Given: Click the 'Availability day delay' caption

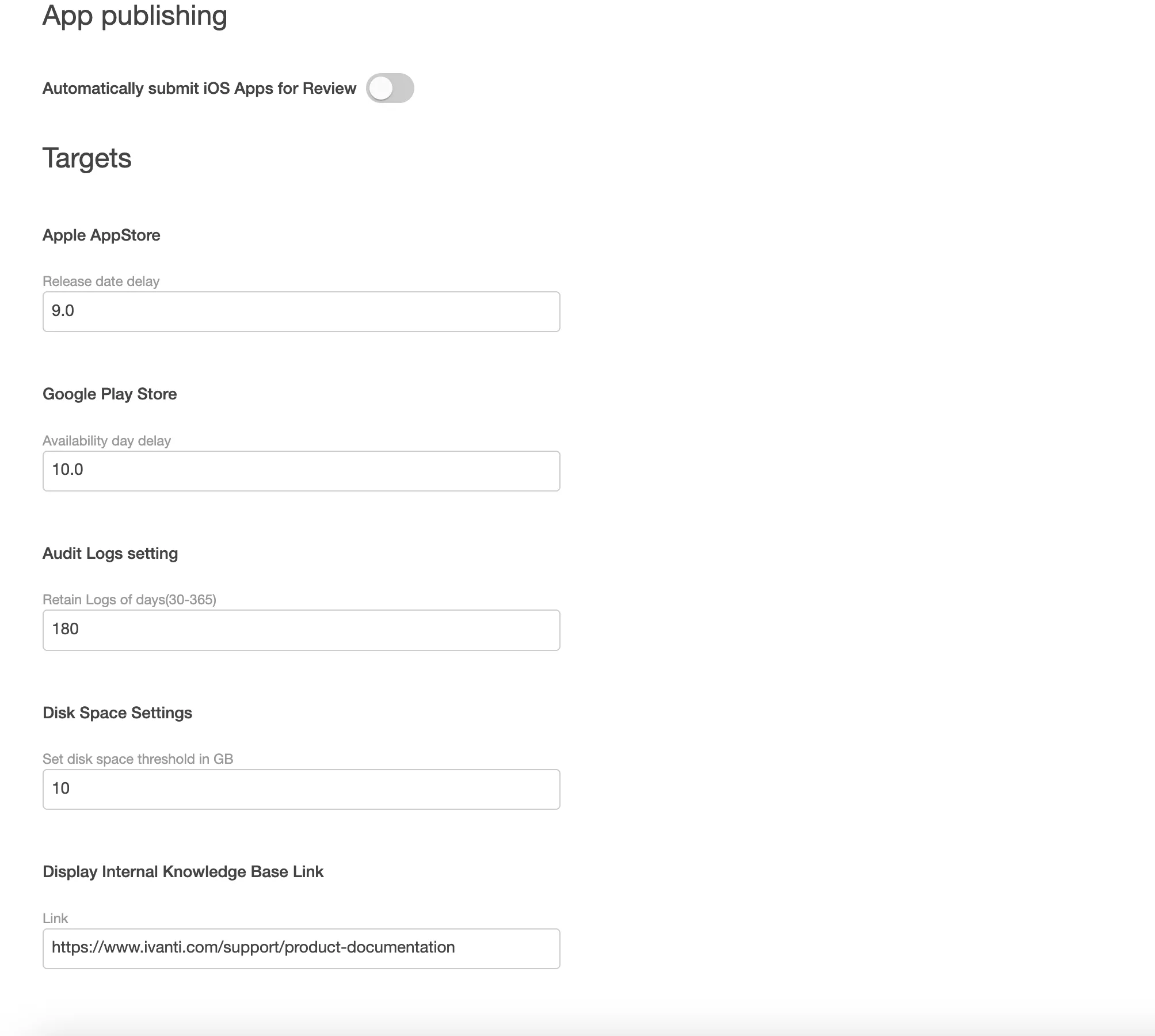Looking at the screenshot, I should point(106,441).
